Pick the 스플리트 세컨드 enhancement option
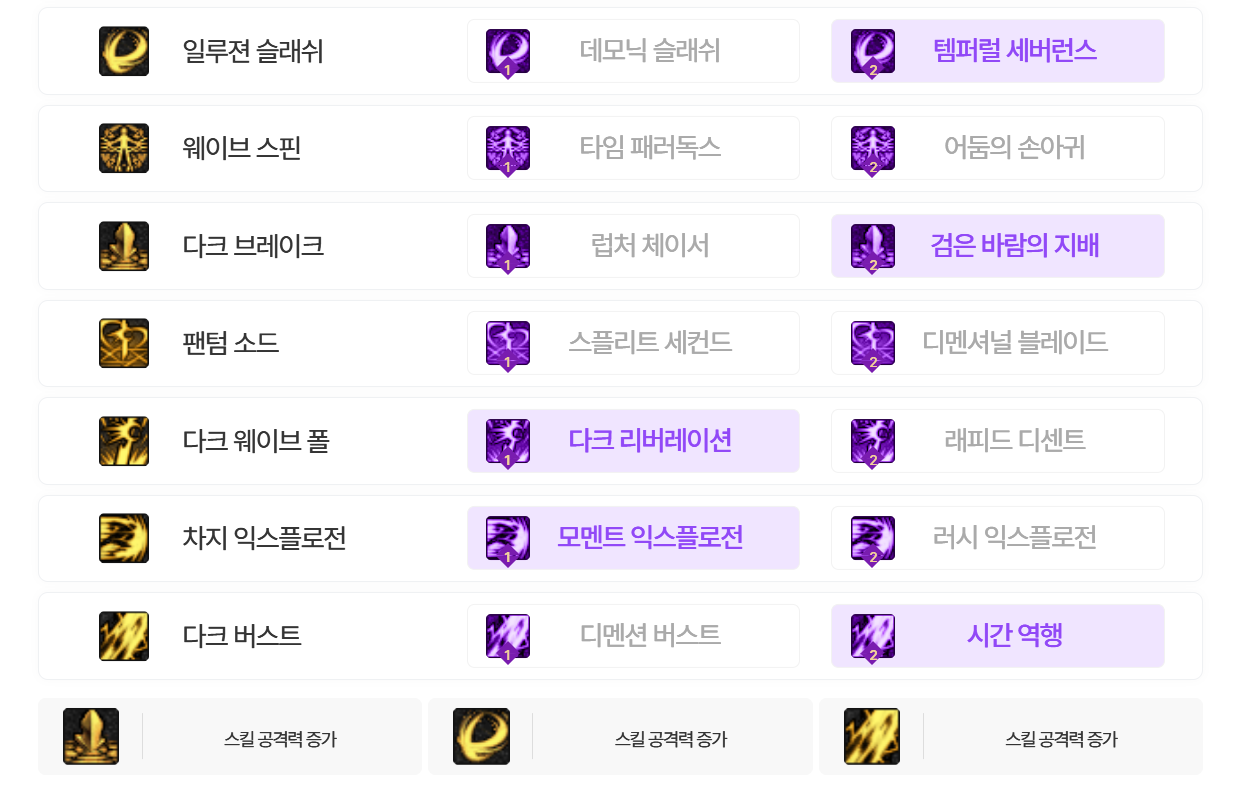 pyautogui.click(x=633, y=343)
